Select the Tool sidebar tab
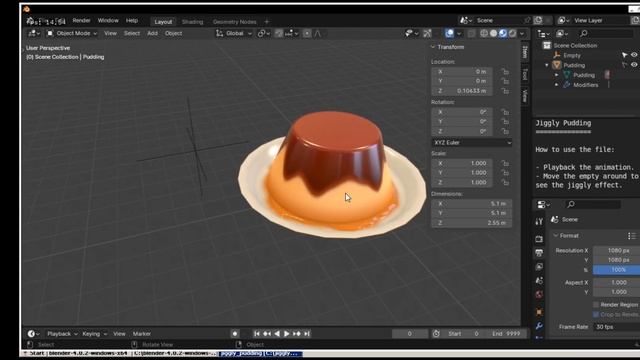The image size is (640, 360). click(525, 74)
